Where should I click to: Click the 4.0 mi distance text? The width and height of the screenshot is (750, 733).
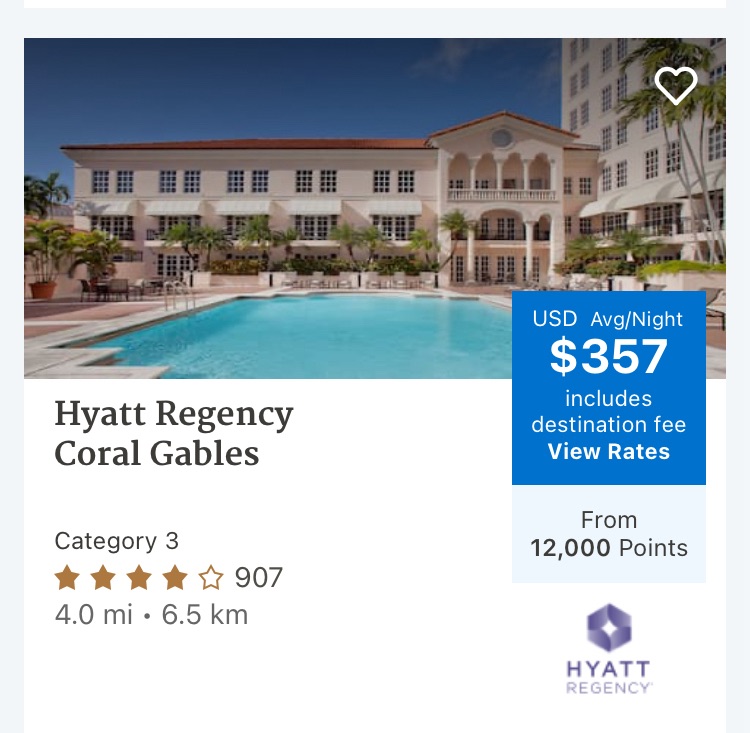coord(94,614)
